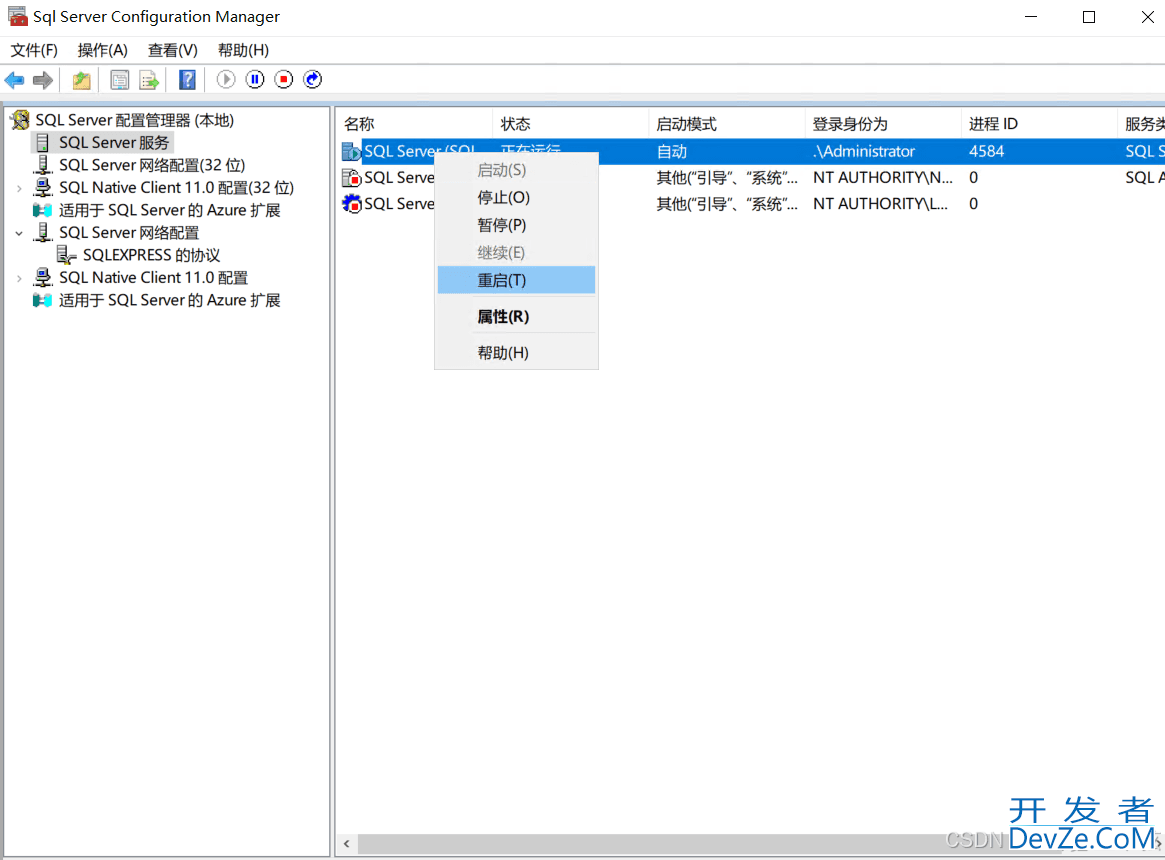Choose 停止(O) from the context menu
This screenshot has height=860, width=1165.
[x=516, y=198]
